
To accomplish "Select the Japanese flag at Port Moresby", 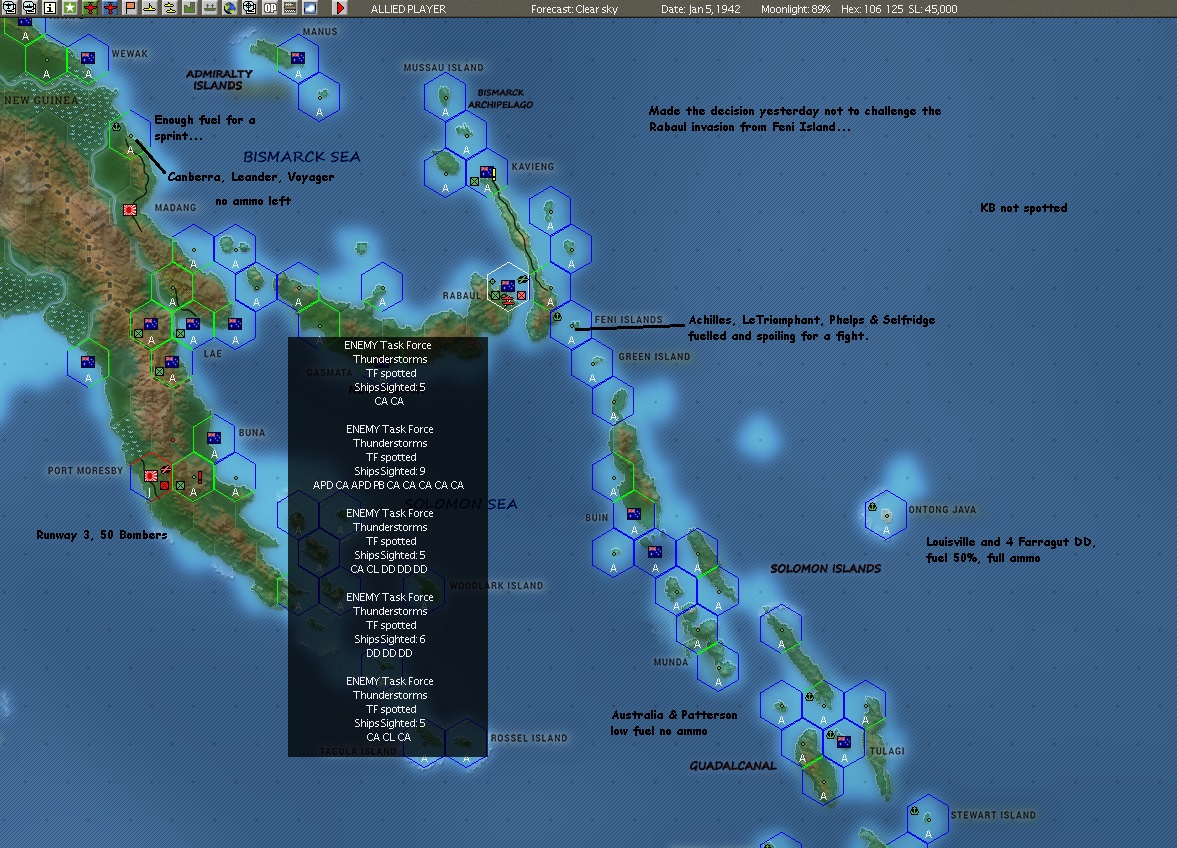I will [x=151, y=476].
